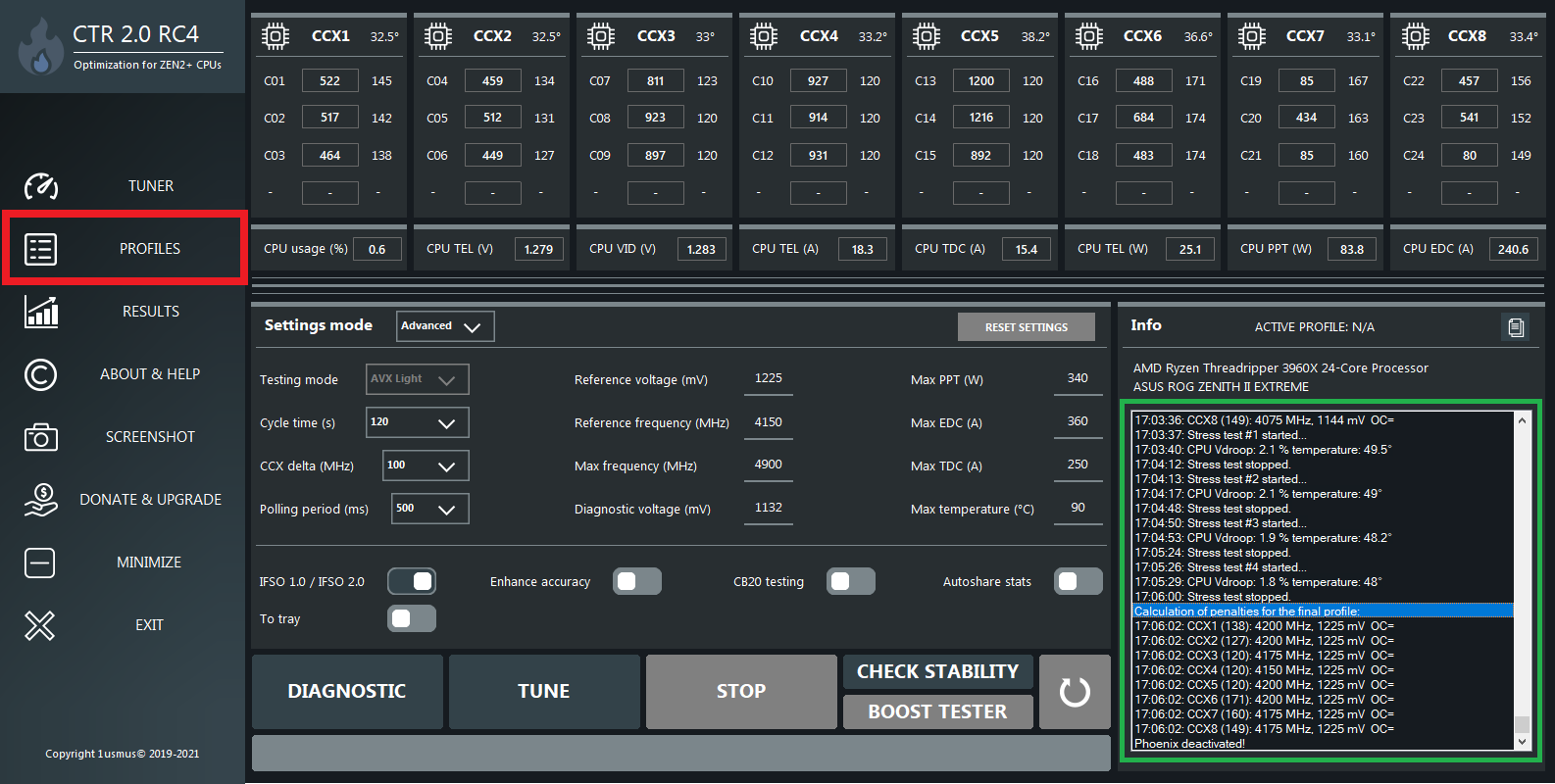Open the Settings mode Advanced dropdown
Viewport: 1555px width, 784px height.
click(x=445, y=326)
